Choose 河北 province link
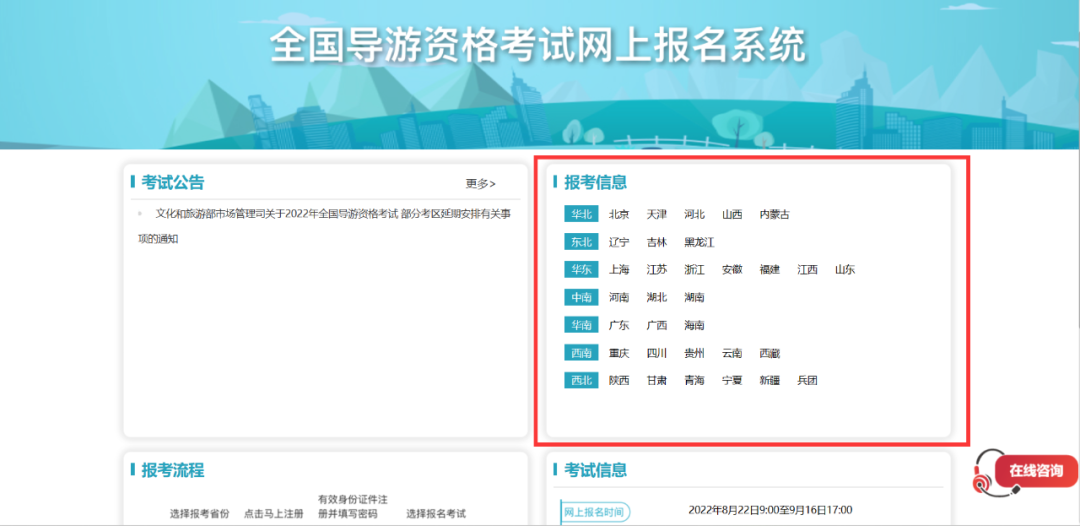 [x=694, y=214]
